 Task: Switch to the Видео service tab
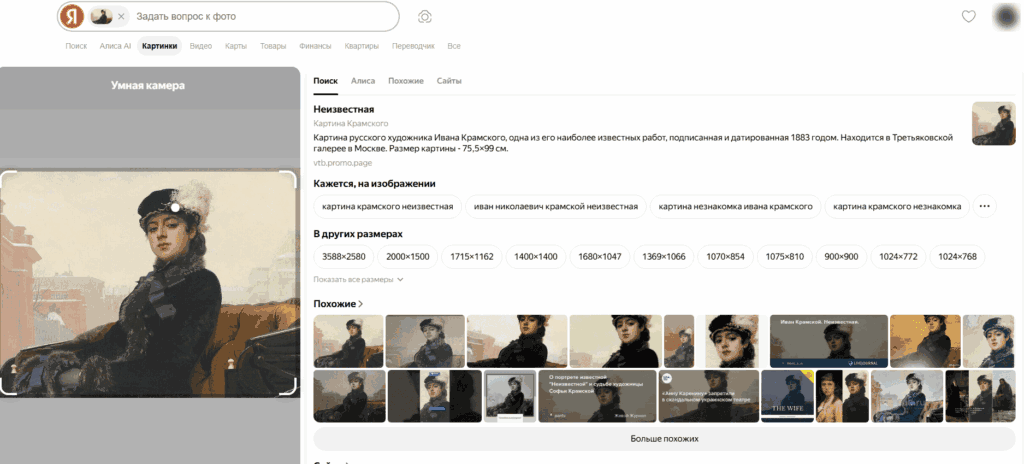[200, 46]
